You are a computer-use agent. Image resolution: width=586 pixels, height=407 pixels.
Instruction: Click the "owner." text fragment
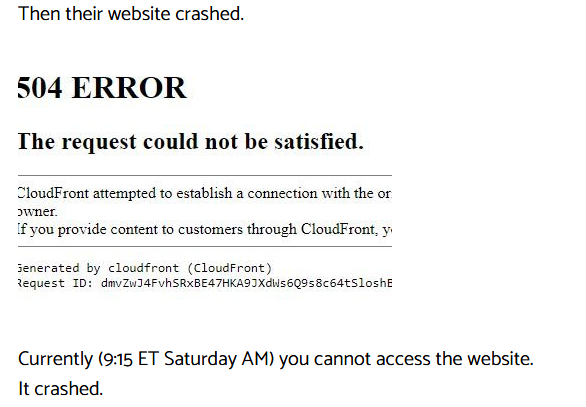37,212
